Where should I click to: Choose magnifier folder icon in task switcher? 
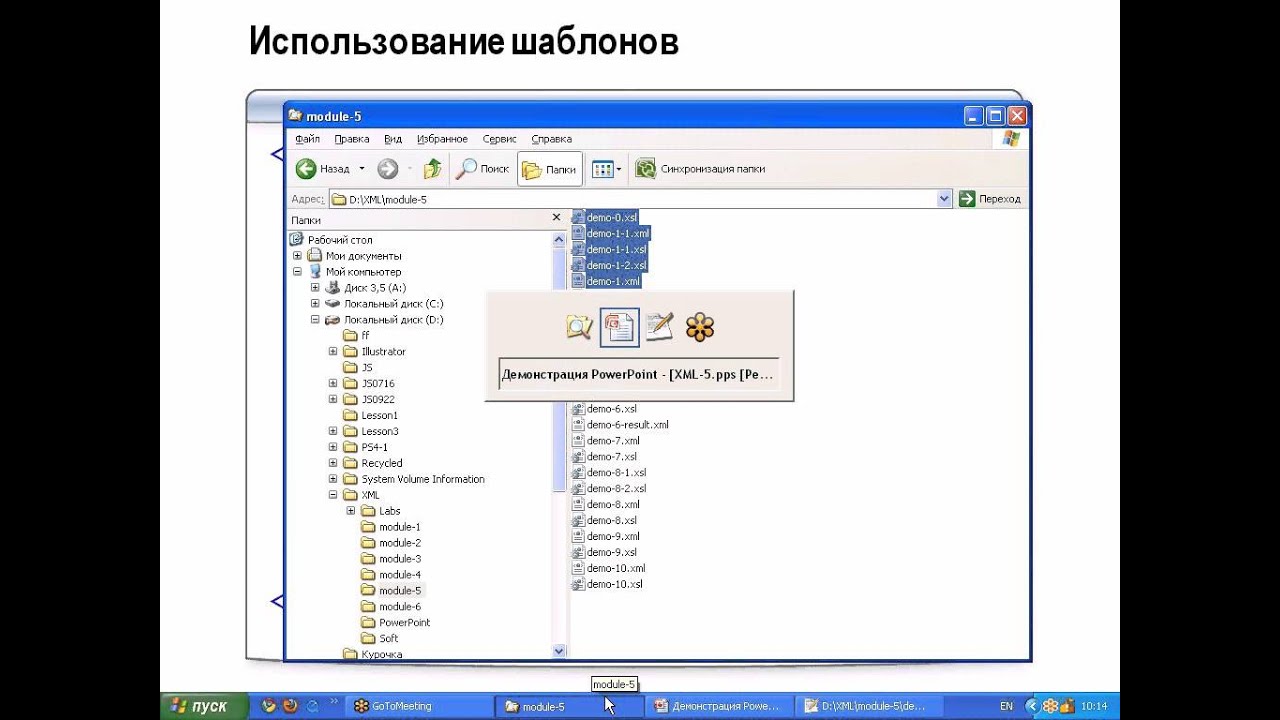(x=579, y=327)
